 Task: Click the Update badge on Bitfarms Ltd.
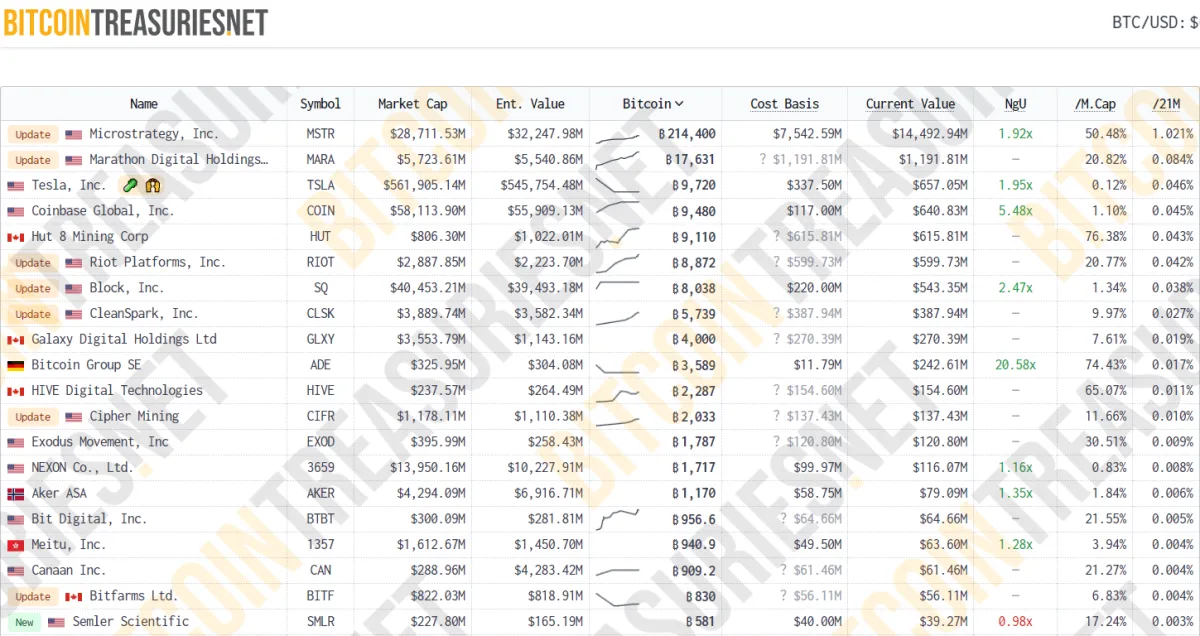tap(33, 597)
